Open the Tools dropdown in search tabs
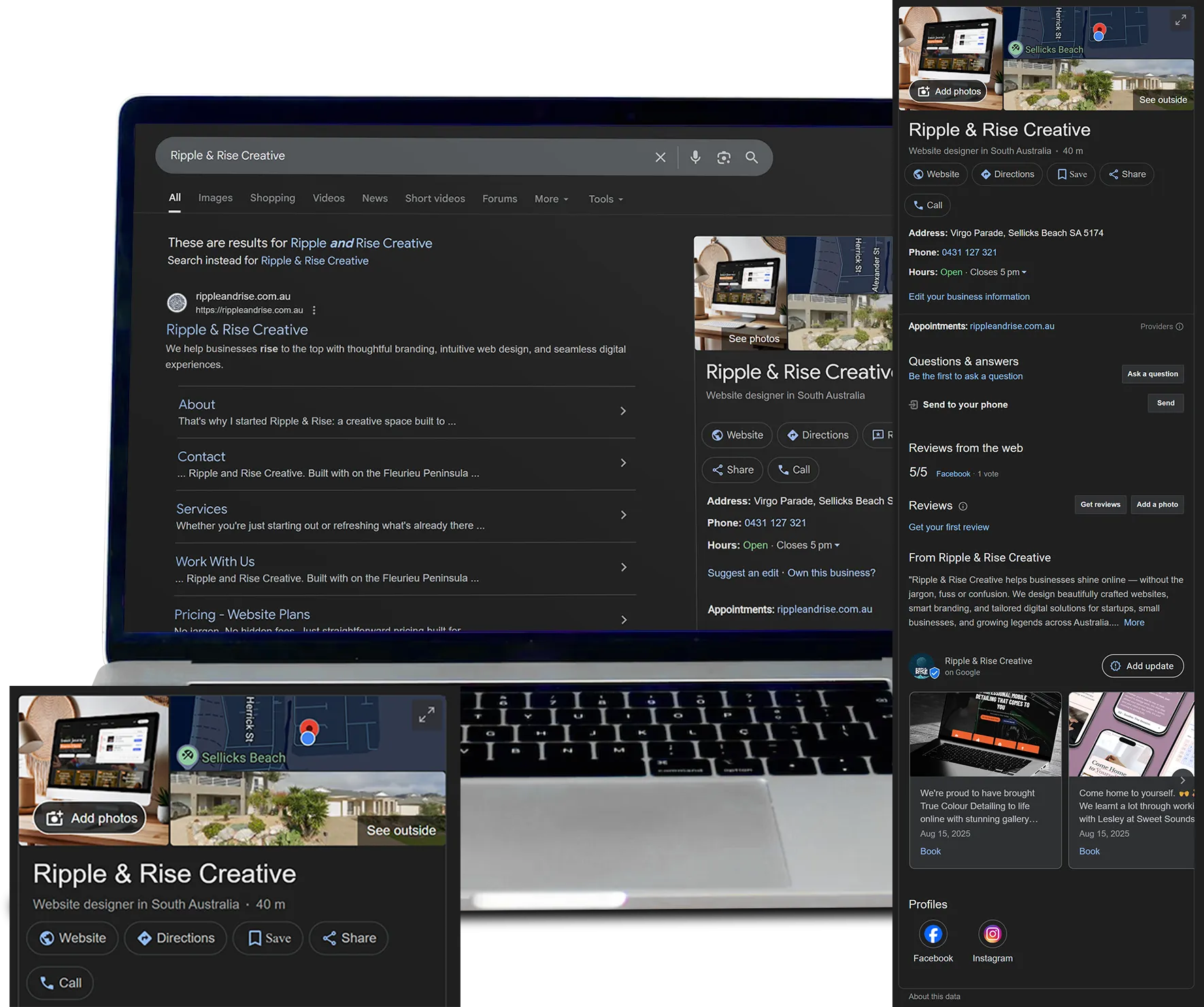Viewport: 1204px width, 1007px height. [x=605, y=199]
